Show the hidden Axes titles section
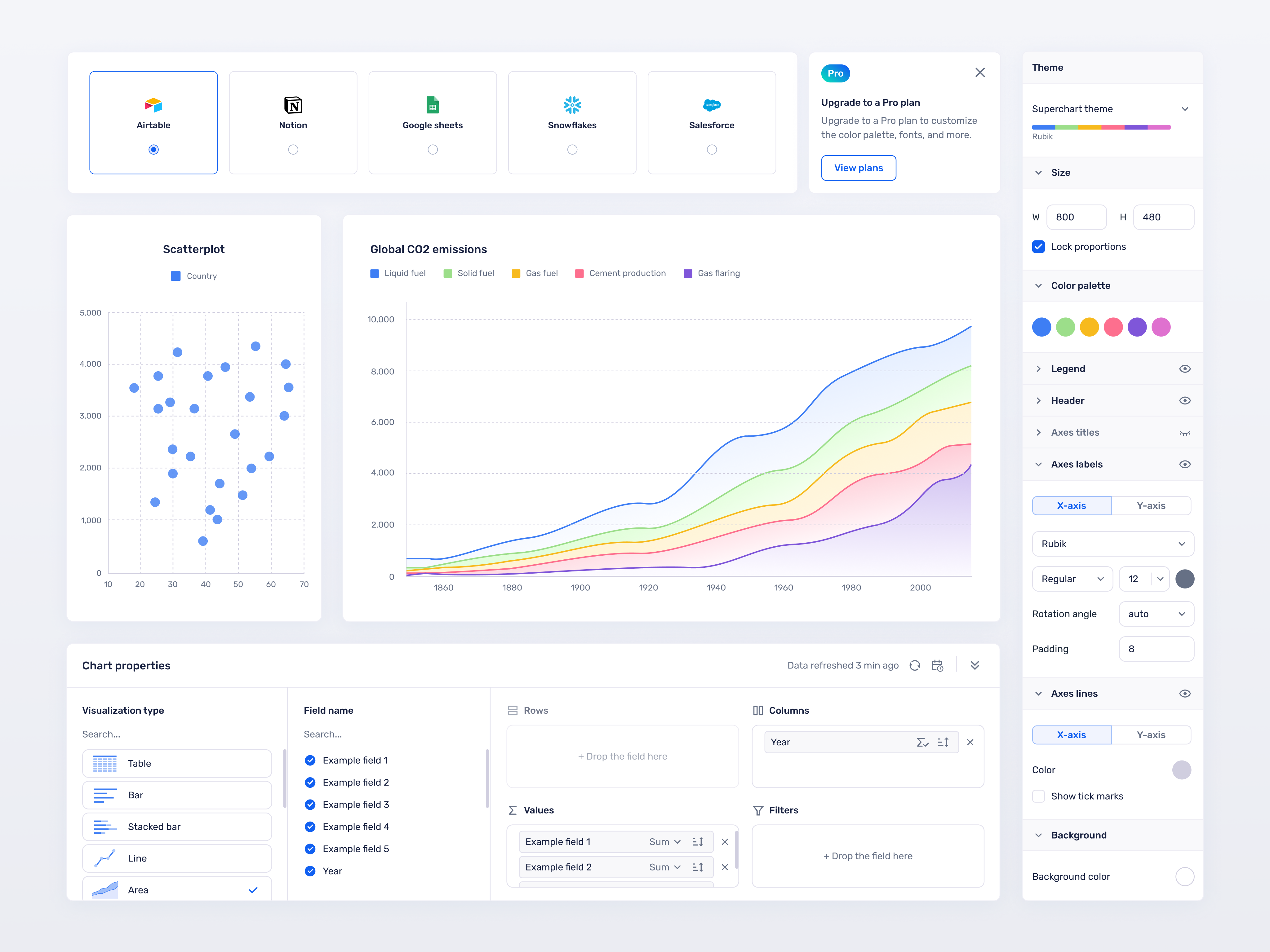The height and width of the screenshot is (952, 1270). pyautogui.click(x=1184, y=433)
